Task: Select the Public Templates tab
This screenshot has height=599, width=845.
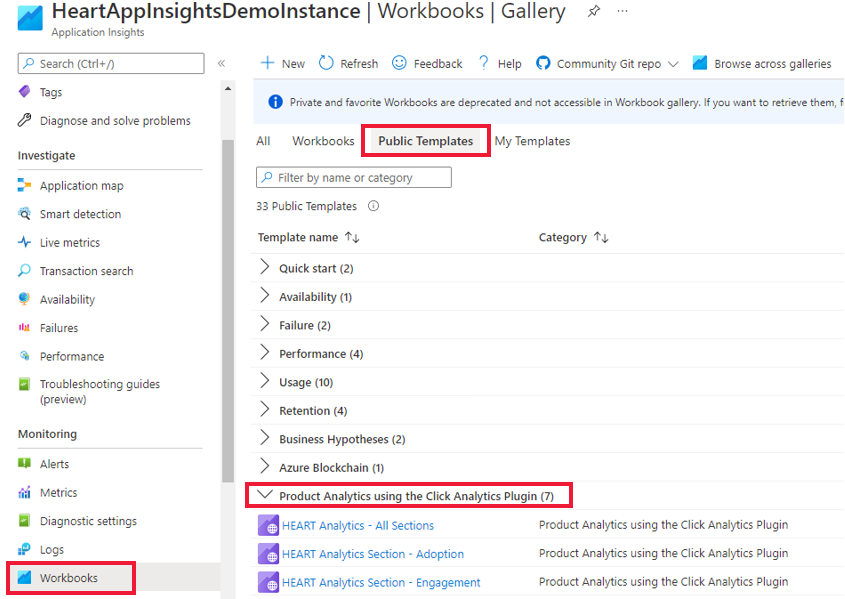Action: point(426,141)
